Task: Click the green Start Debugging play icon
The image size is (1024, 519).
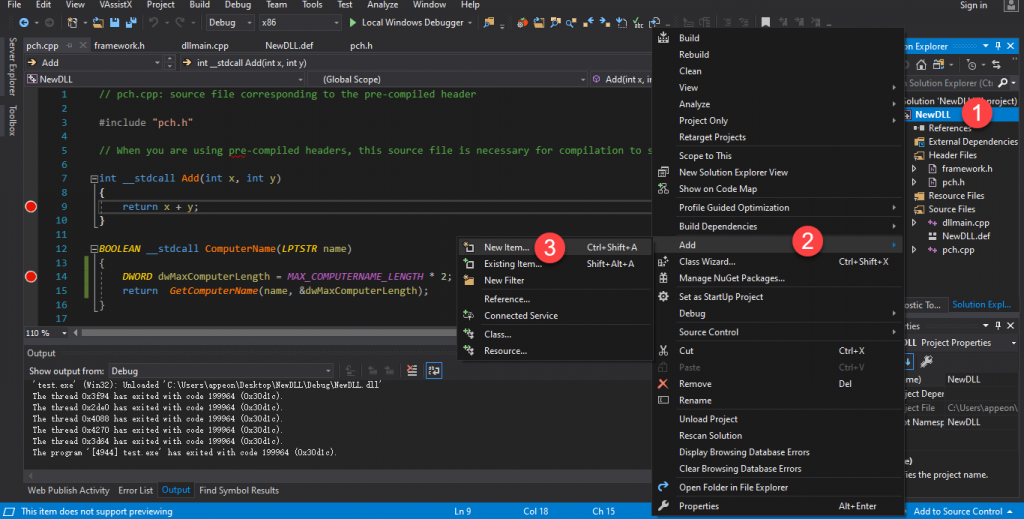Action: (x=353, y=22)
